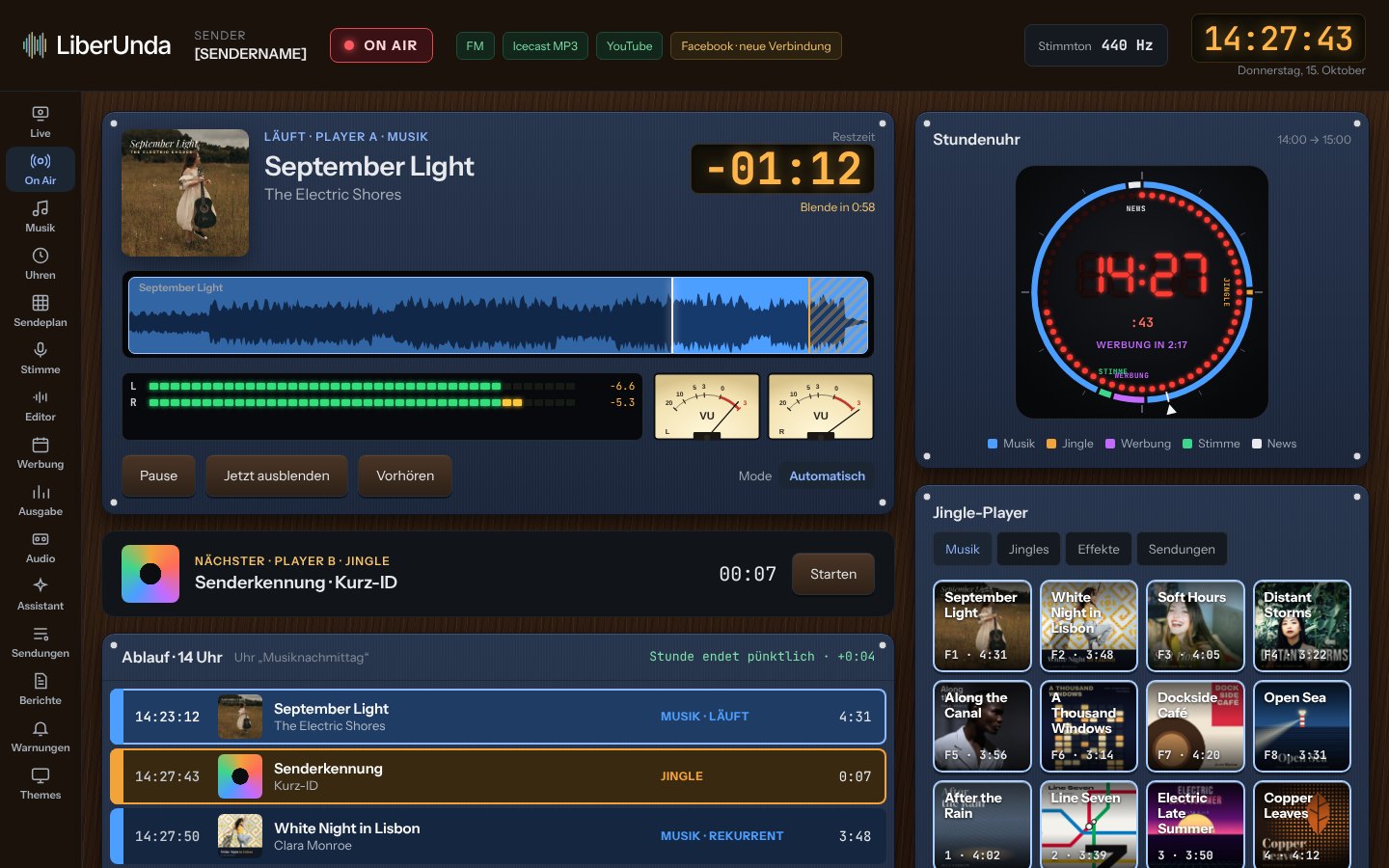Screen dimensions: 1389x868
Task: Switch to Jingles tab
Action: click(x=1029, y=549)
